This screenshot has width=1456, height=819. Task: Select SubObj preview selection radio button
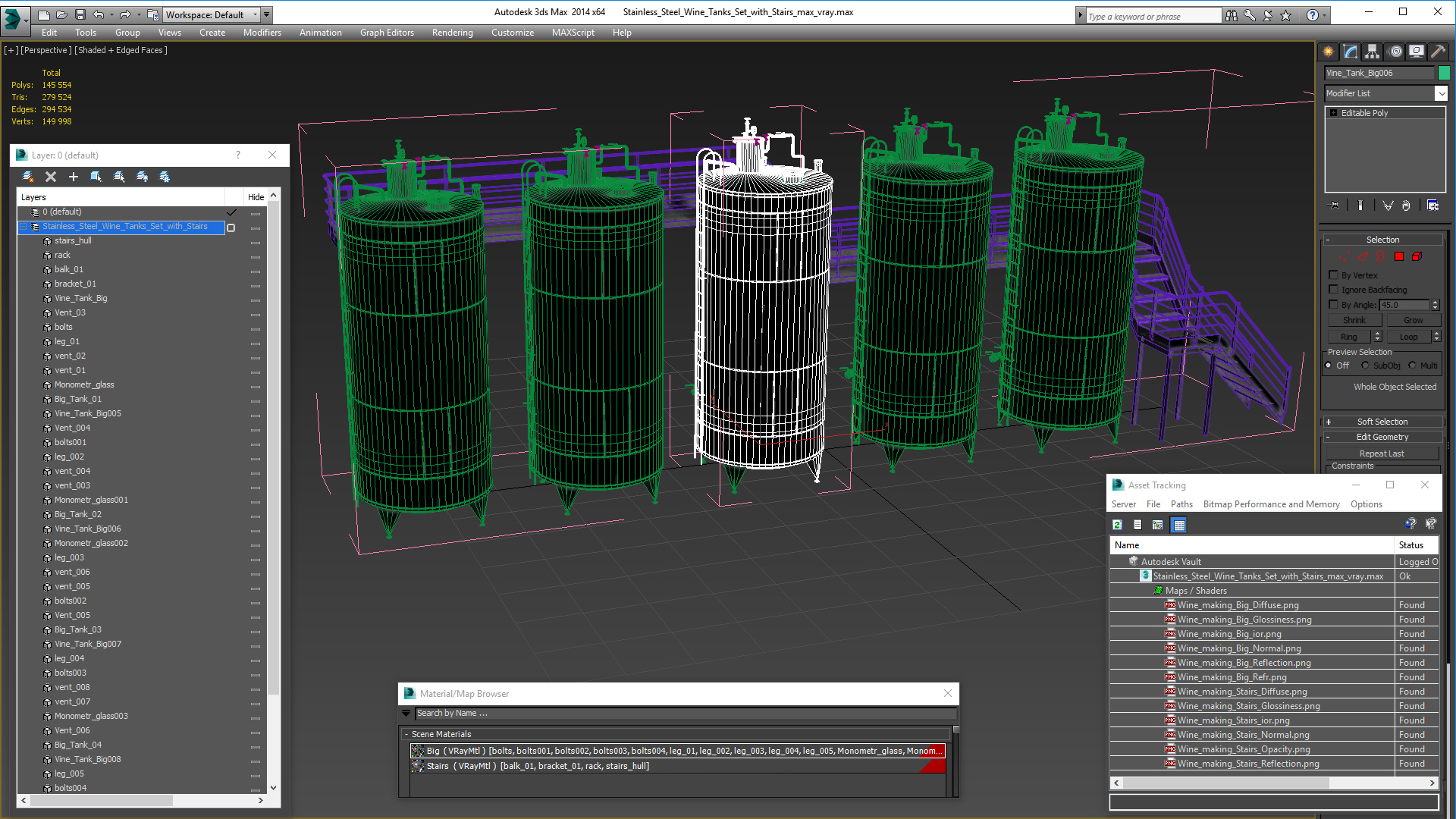tap(1365, 366)
